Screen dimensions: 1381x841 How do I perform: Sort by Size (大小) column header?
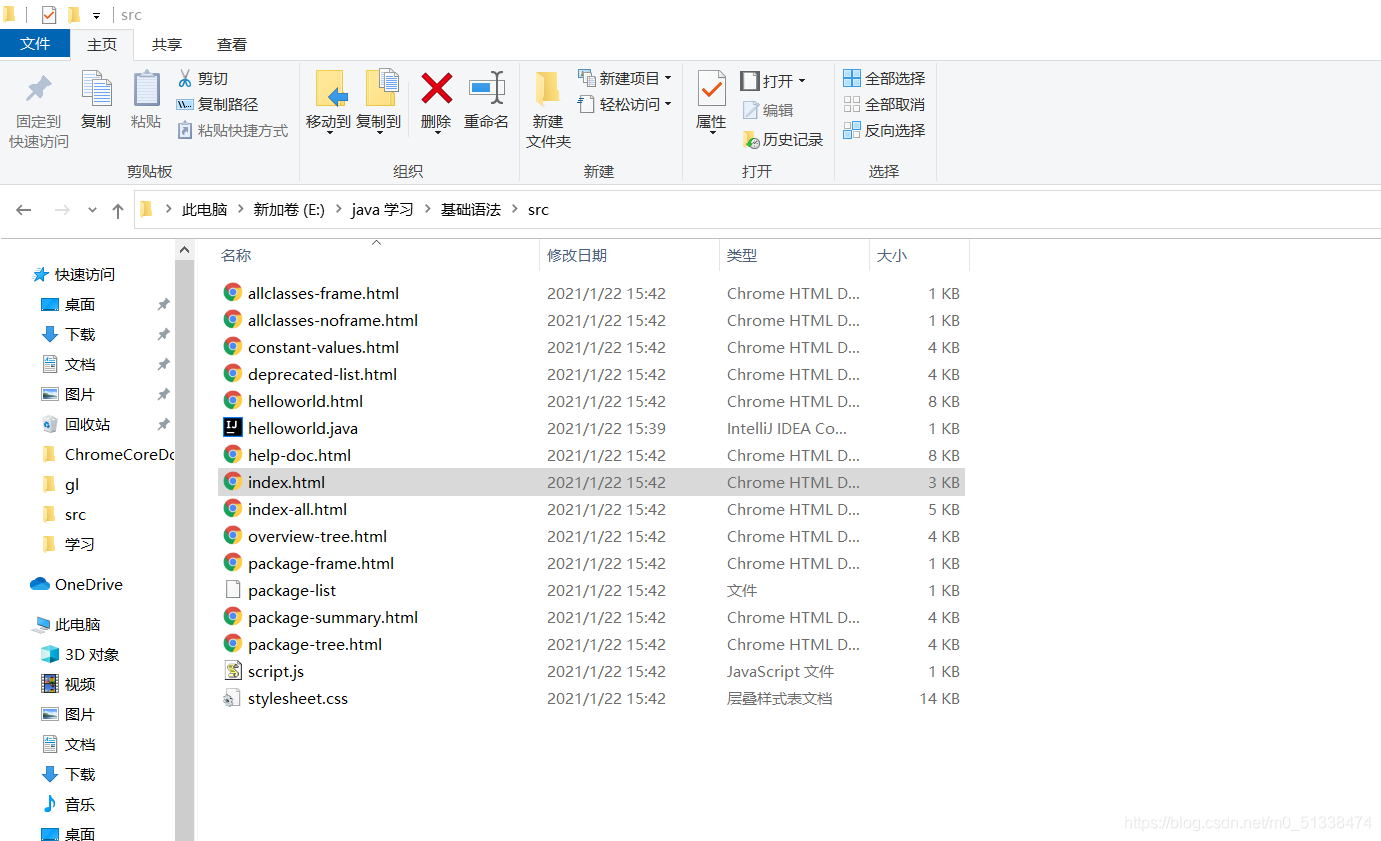tap(892, 255)
